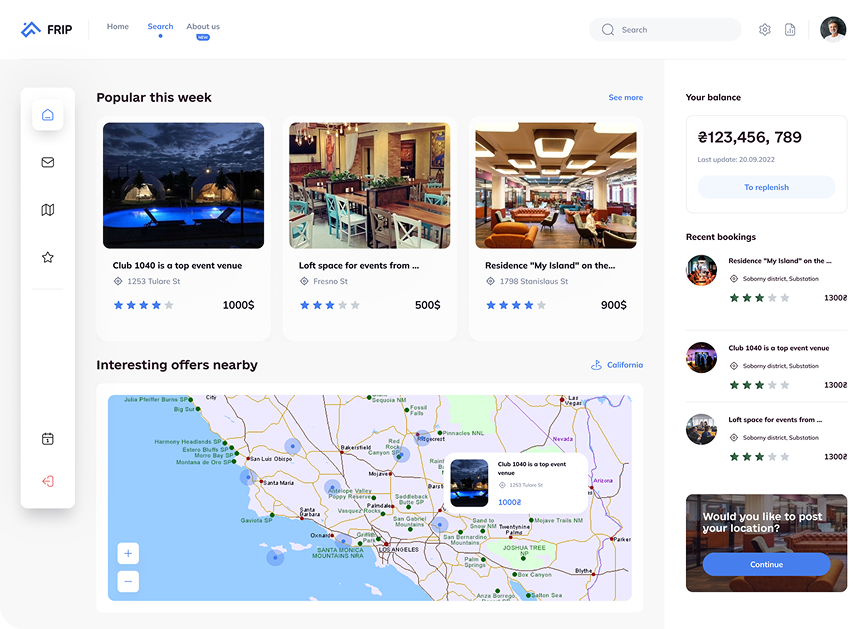Open the statistics report icon in header
This screenshot has height=629, width=868.
pos(790,30)
